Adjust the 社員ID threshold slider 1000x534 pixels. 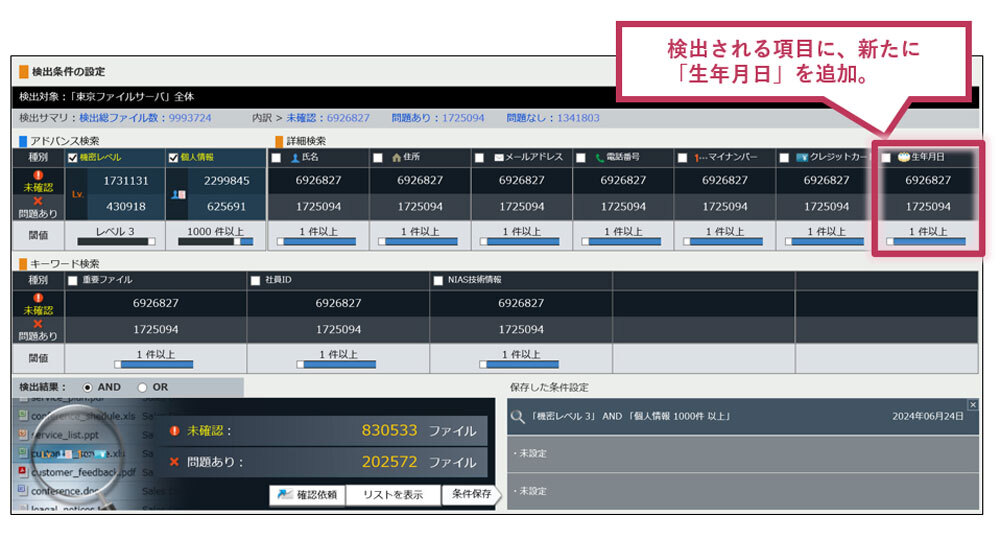(336, 364)
